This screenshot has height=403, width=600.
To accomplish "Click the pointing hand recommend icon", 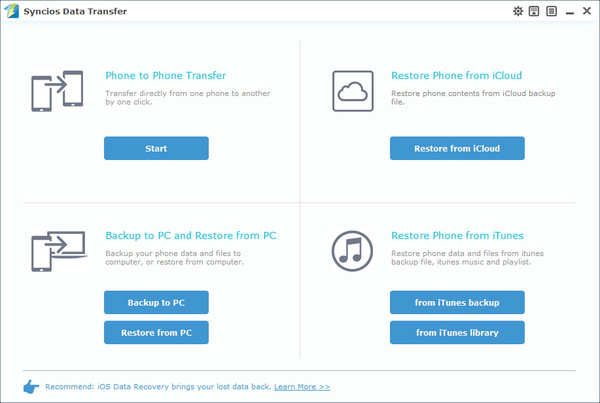I will click(30, 386).
